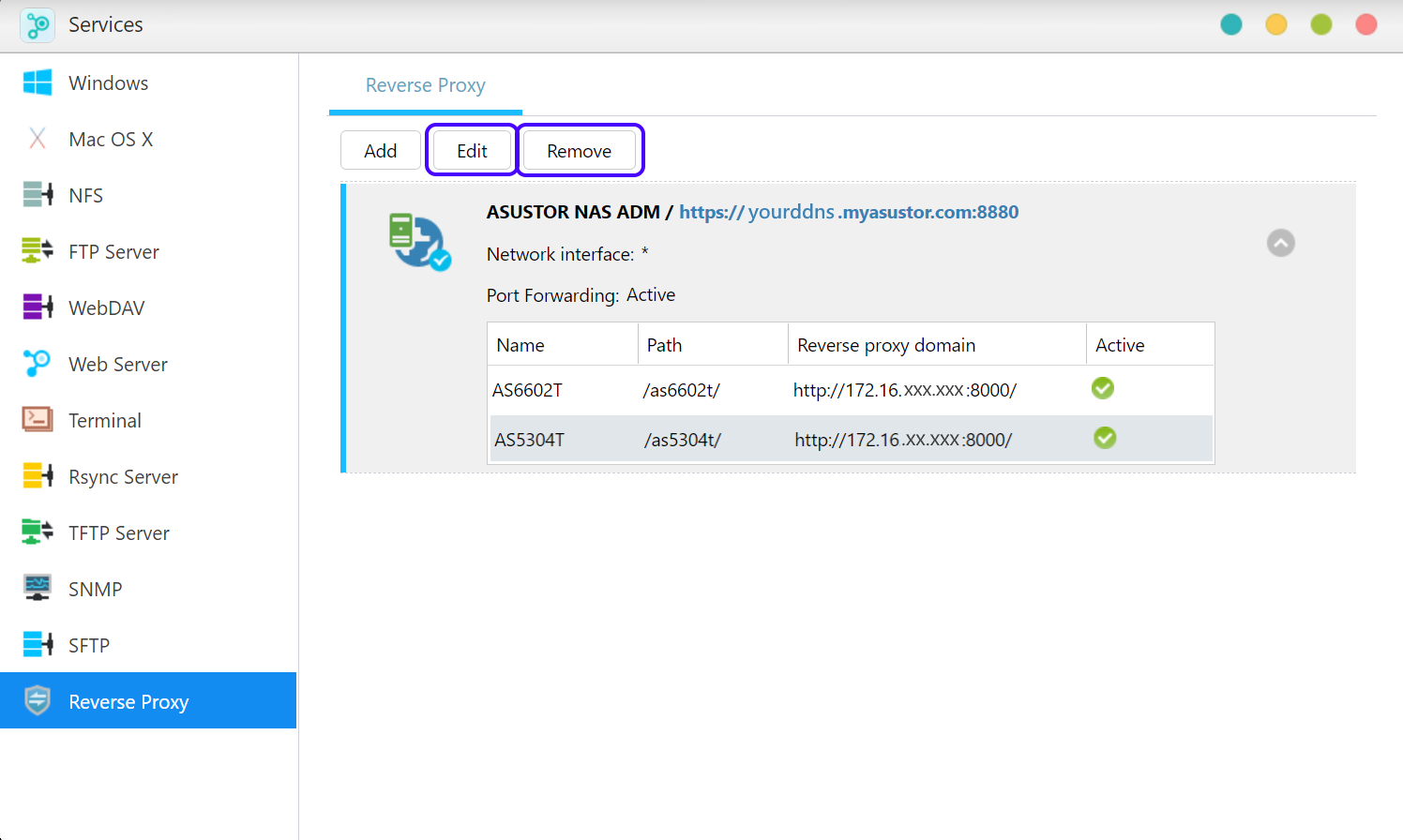This screenshot has height=840, width=1403.
Task: Click the Path column header
Action: click(713, 345)
